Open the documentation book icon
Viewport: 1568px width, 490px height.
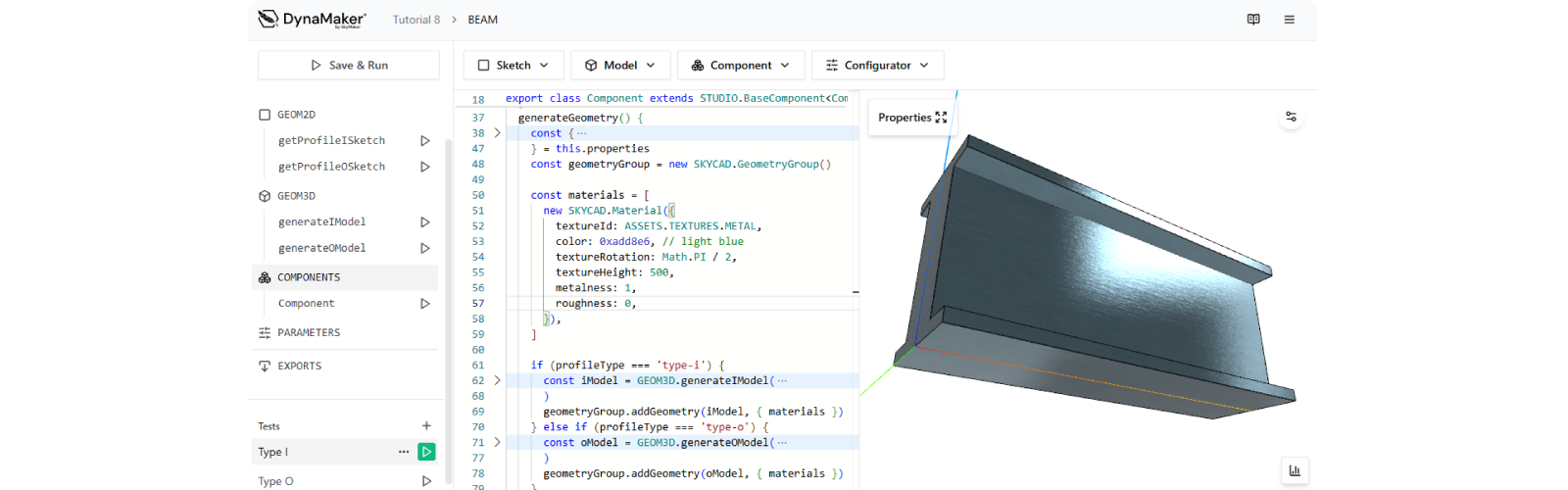tap(1253, 20)
